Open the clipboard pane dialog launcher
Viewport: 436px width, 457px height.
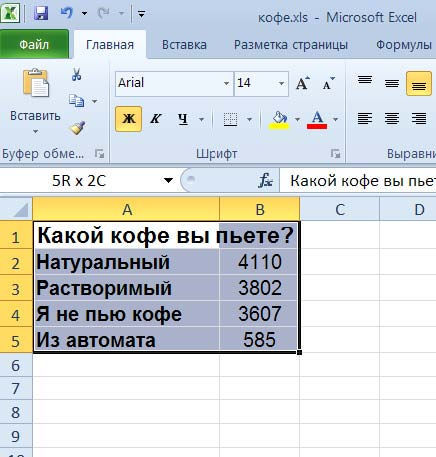click(99, 154)
